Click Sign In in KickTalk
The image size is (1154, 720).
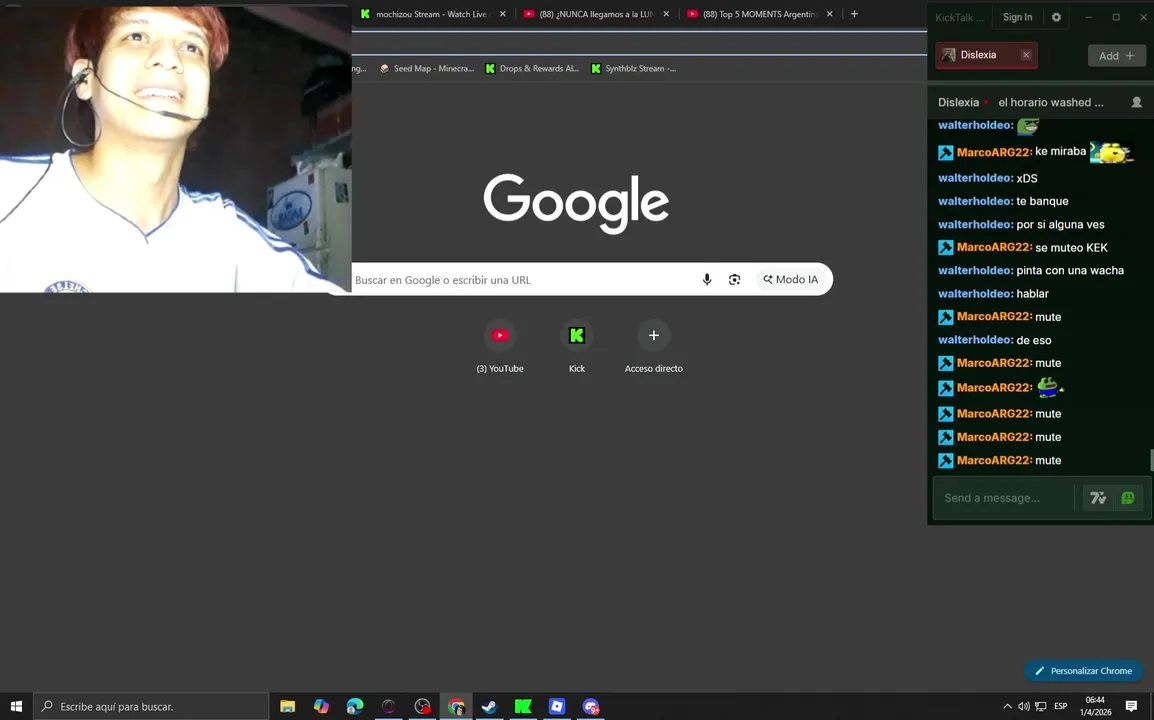1017,17
